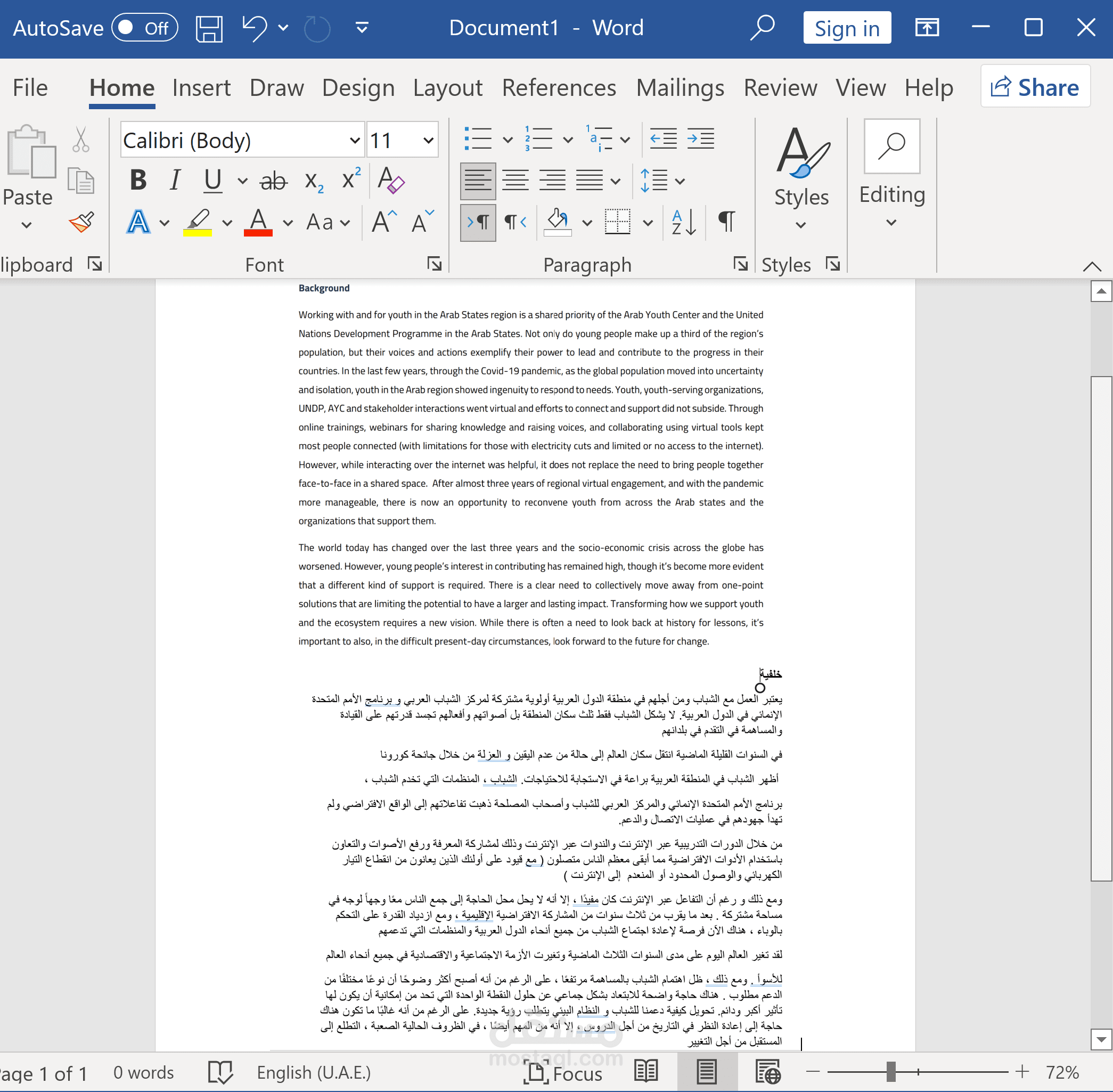Click the Share button
Viewport: 1113px width, 1092px height.
tap(1035, 87)
